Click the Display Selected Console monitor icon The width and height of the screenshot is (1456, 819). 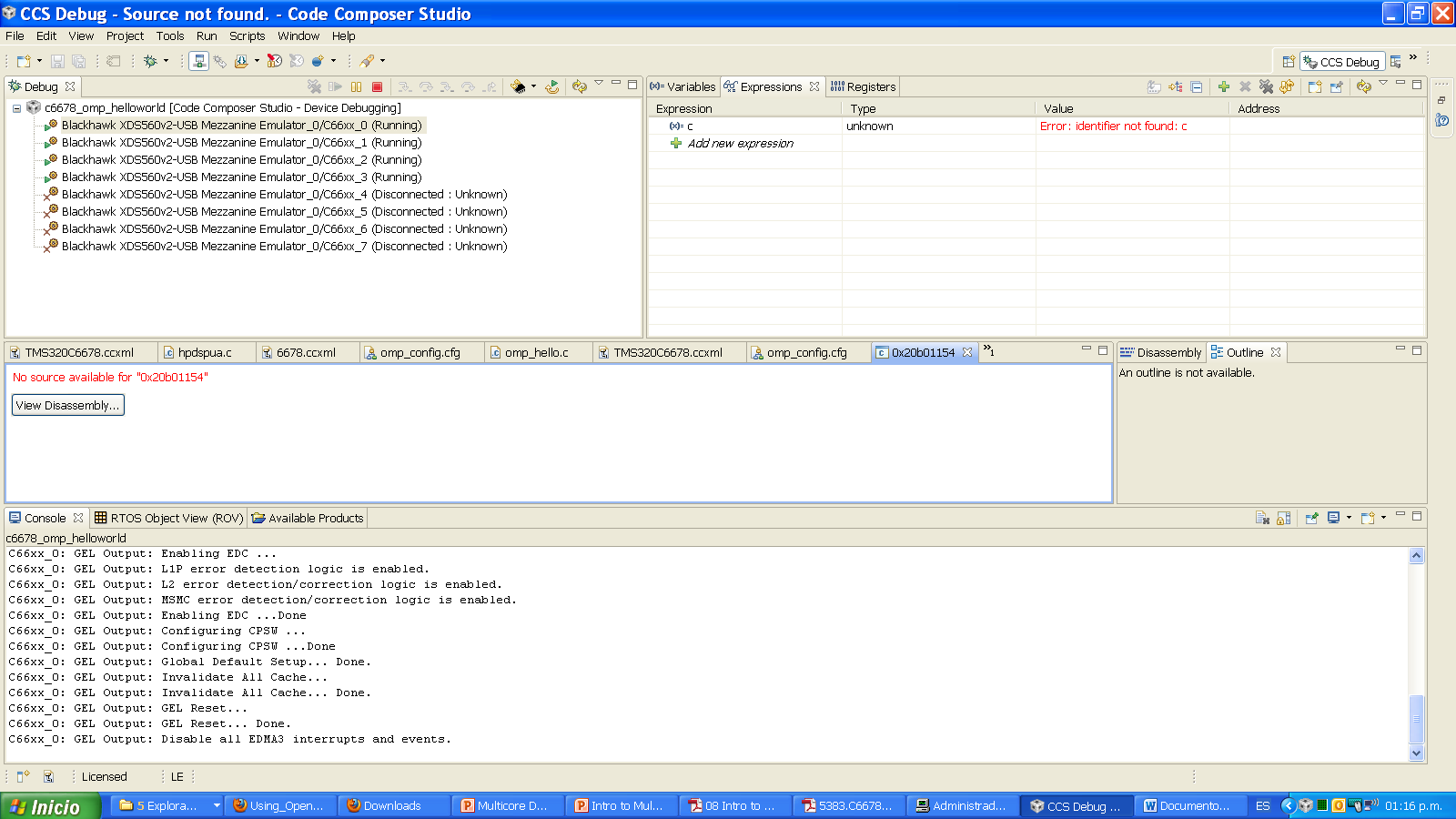coord(1333,518)
